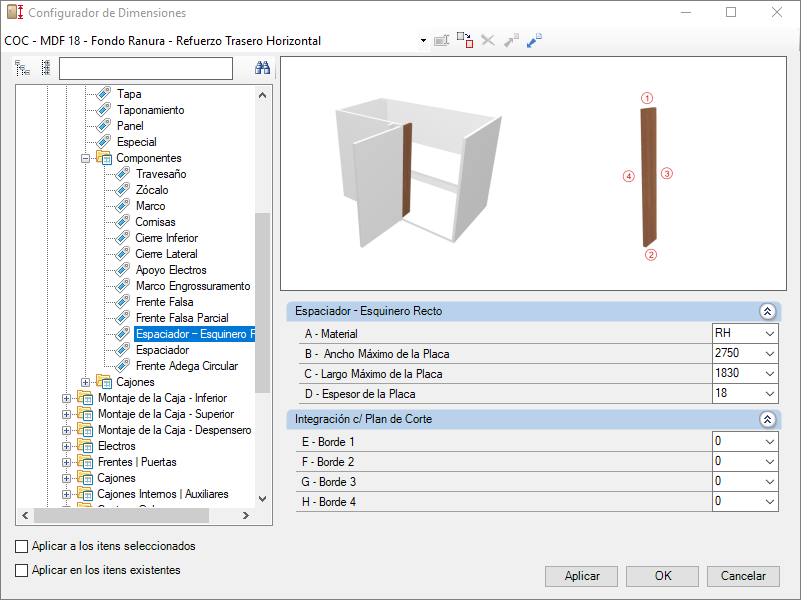Click the Marco tag icon
801x600 pixels.
(123, 206)
